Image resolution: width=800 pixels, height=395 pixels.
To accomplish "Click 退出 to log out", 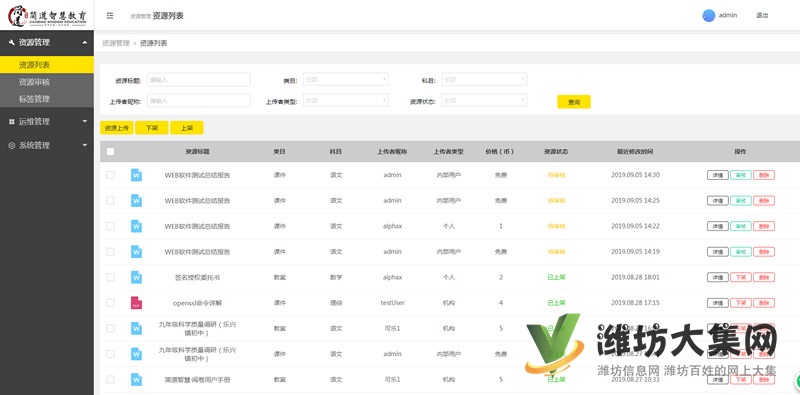I will pos(762,16).
